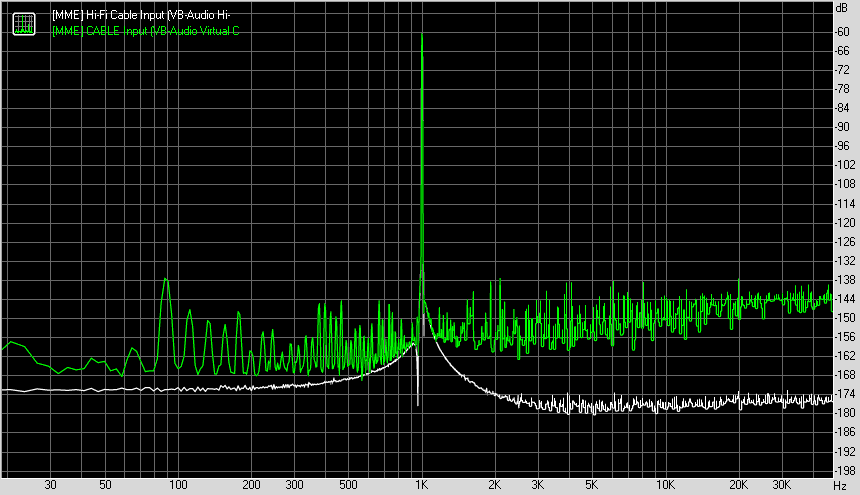This screenshot has height=495, width=860.
Task: Click the 50 Hz frequency label
Action: [x=105, y=485]
